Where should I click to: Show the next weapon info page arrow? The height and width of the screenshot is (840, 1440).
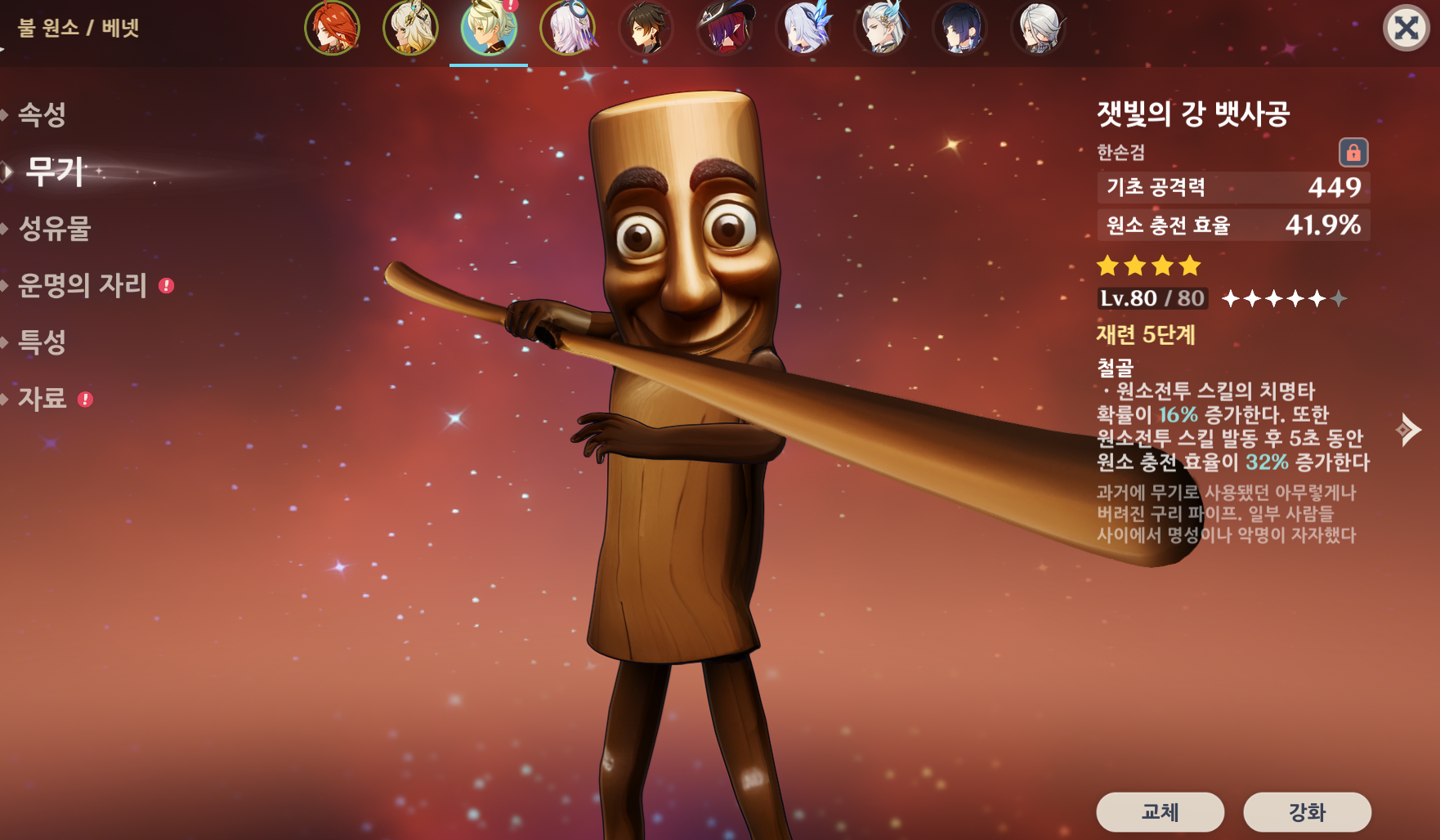pyautogui.click(x=1409, y=430)
